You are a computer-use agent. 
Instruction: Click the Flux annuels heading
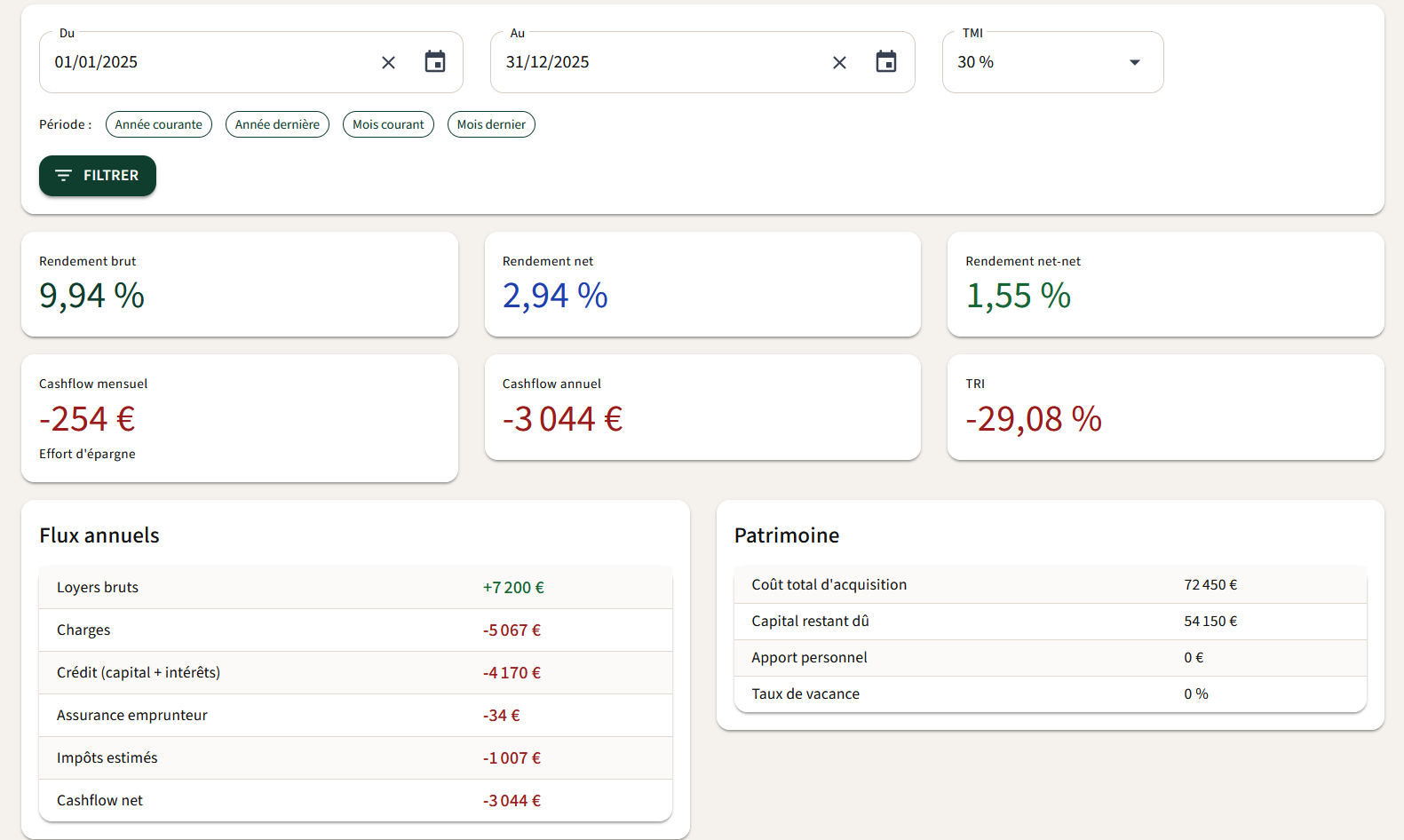coord(99,535)
